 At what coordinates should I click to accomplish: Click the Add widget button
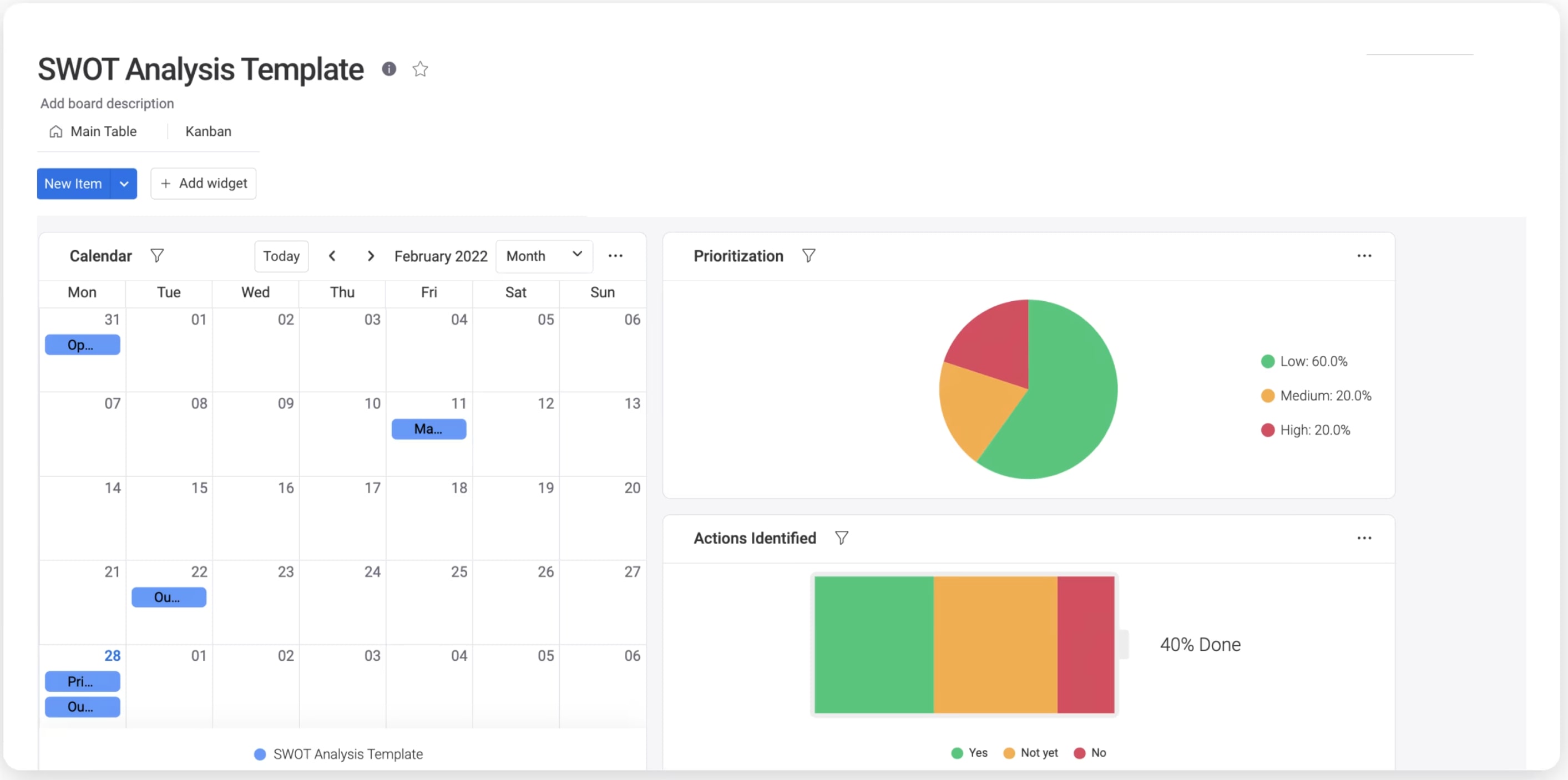[x=203, y=184]
